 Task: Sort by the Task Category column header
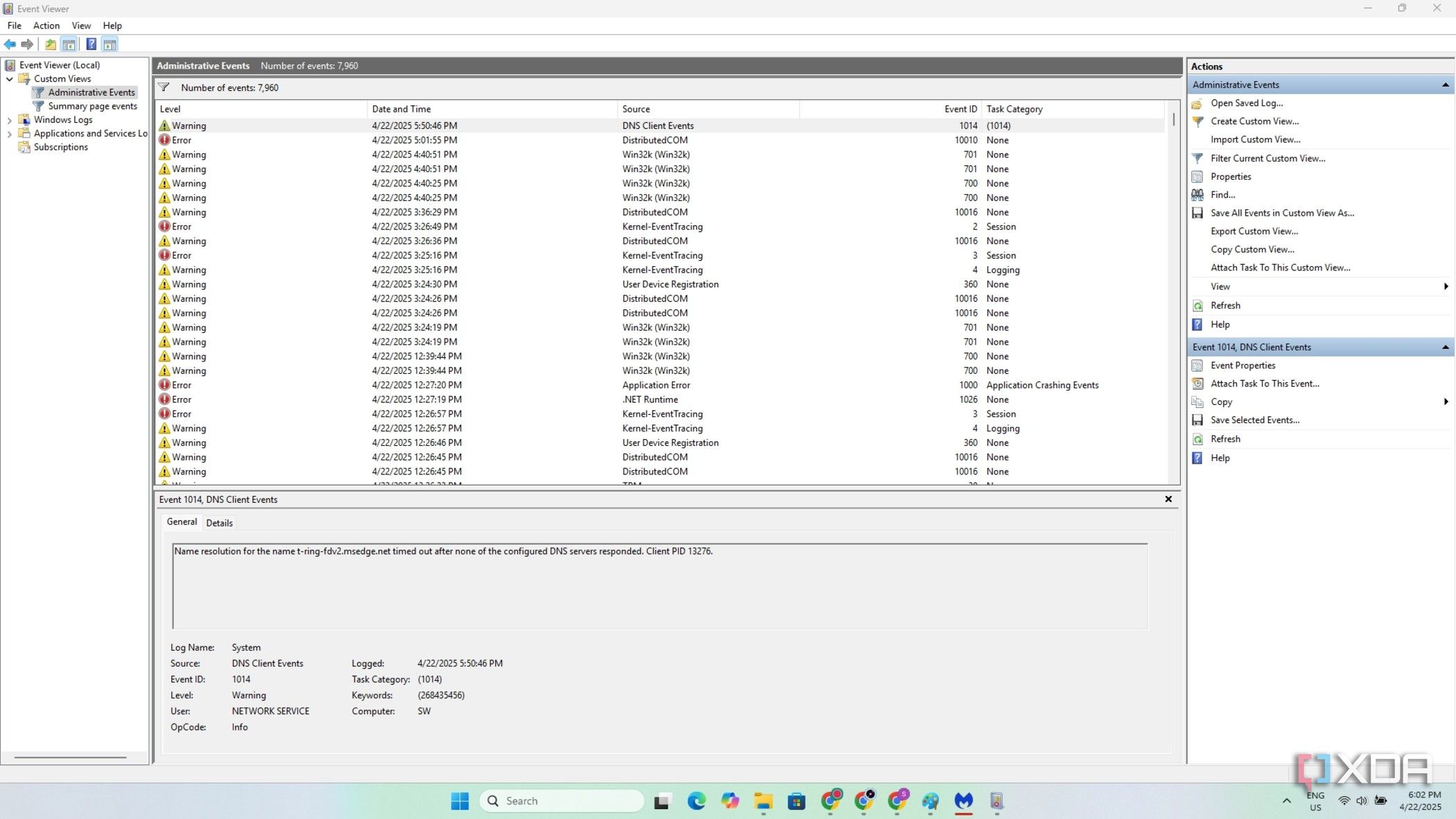coord(1073,109)
